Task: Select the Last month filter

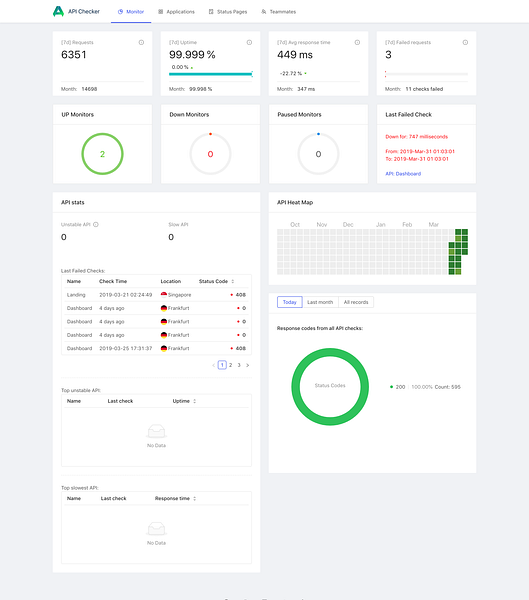Action: pyautogui.click(x=320, y=302)
